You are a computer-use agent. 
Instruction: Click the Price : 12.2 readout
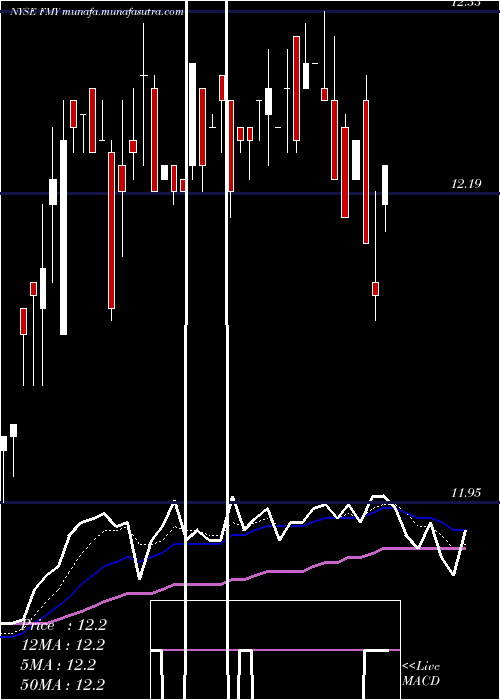(x=63, y=625)
